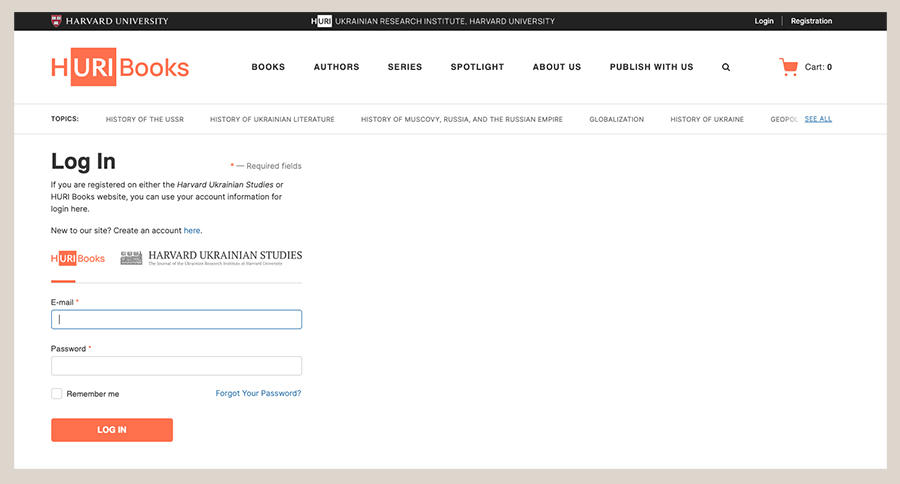900x484 pixels.
Task: Click the Harvard Ukrainian Studies building emblem
Action: (x=131, y=258)
